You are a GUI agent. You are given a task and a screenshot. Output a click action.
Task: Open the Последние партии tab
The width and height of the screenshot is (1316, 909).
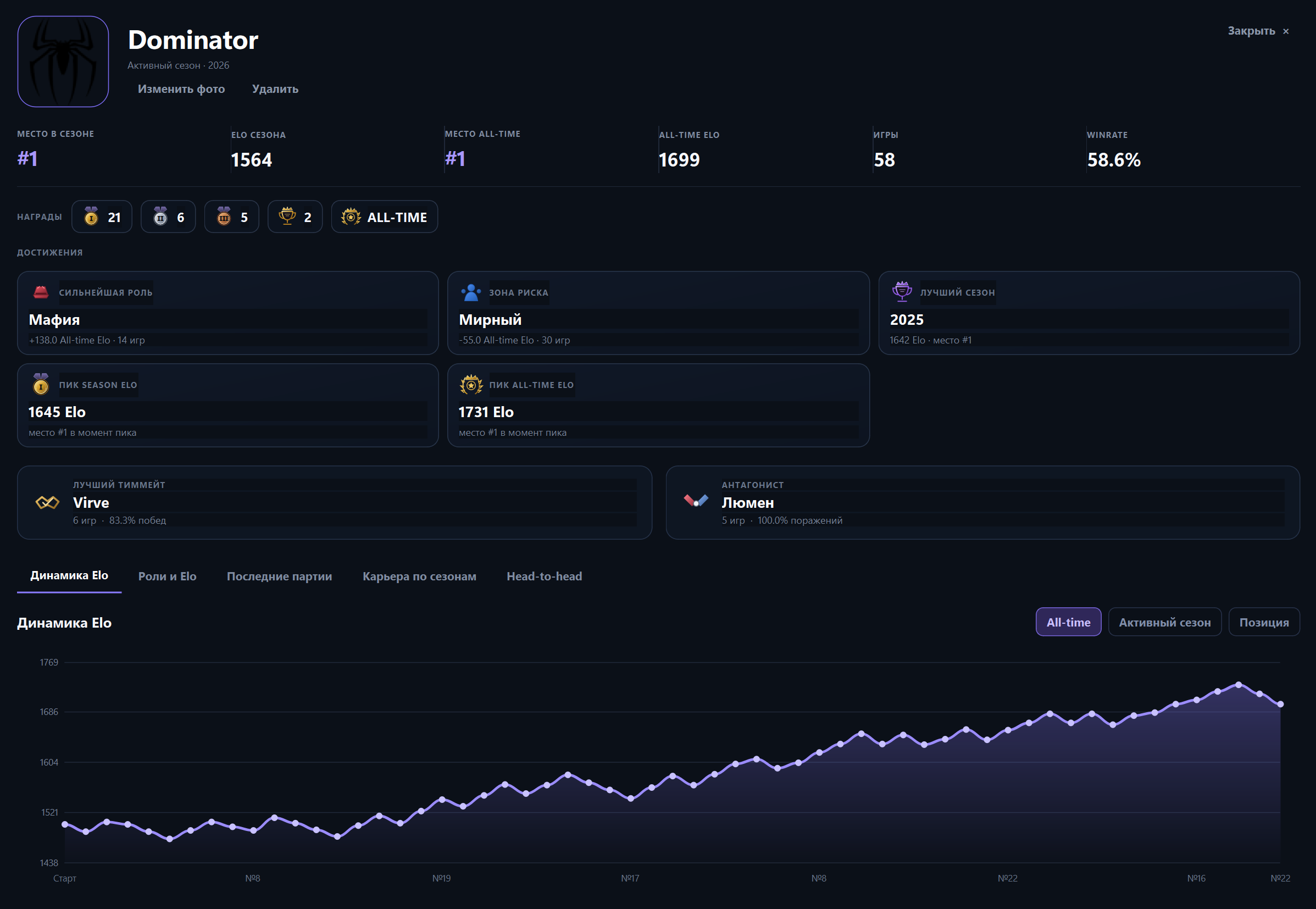point(279,576)
